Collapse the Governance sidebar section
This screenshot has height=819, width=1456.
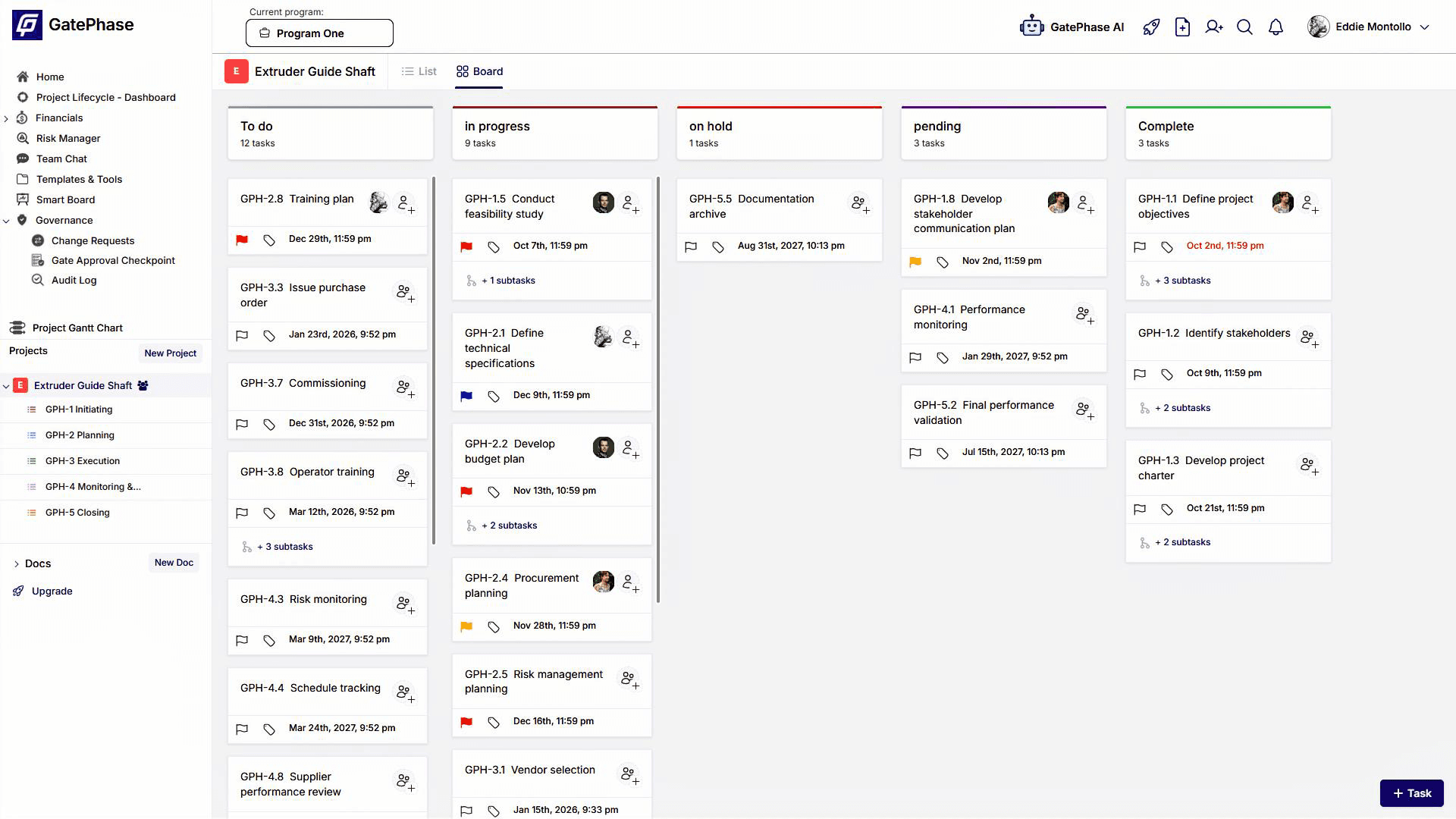click(6, 221)
